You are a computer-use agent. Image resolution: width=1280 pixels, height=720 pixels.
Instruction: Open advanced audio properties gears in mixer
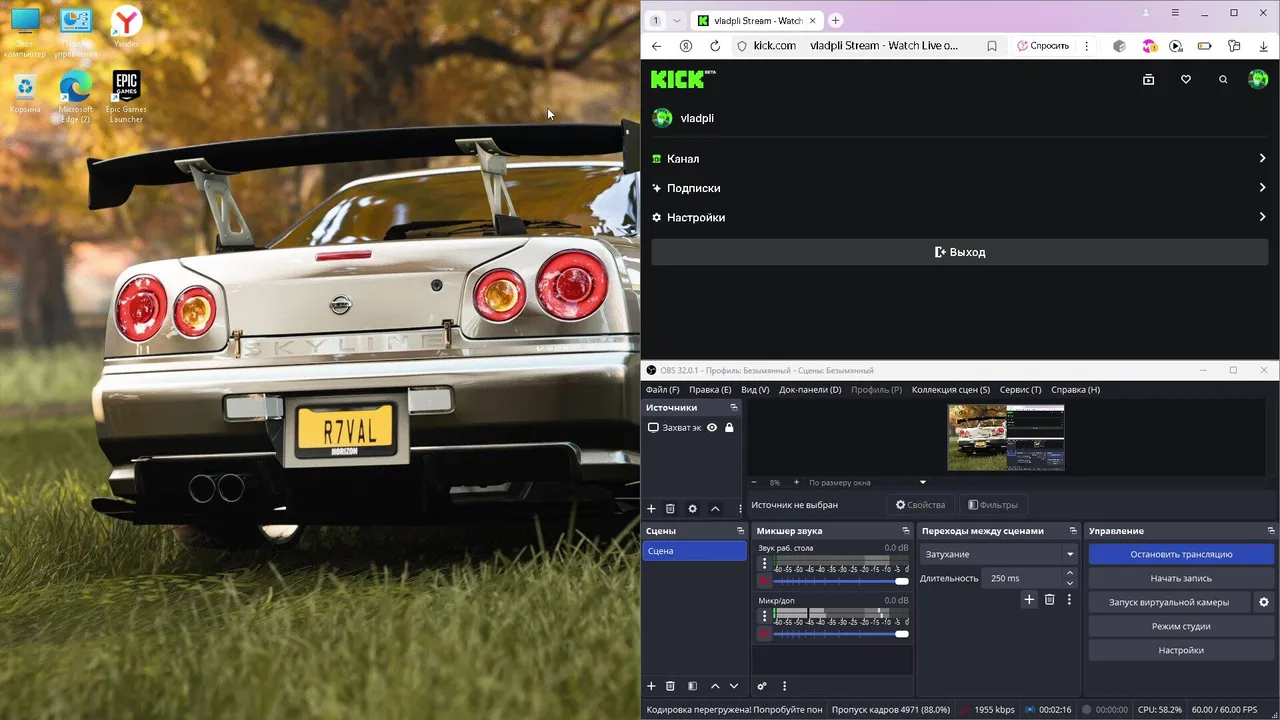pyautogui.click(x=762, y=686)
